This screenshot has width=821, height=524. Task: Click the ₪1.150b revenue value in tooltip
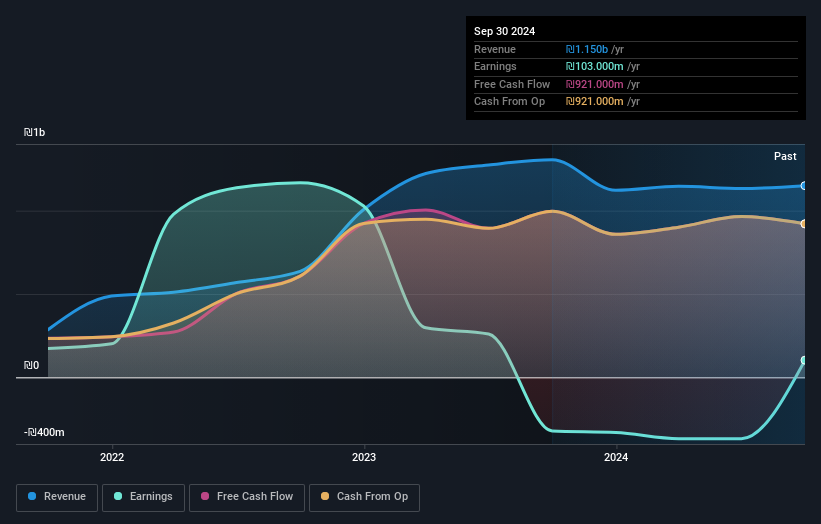[x=586, y=49]
